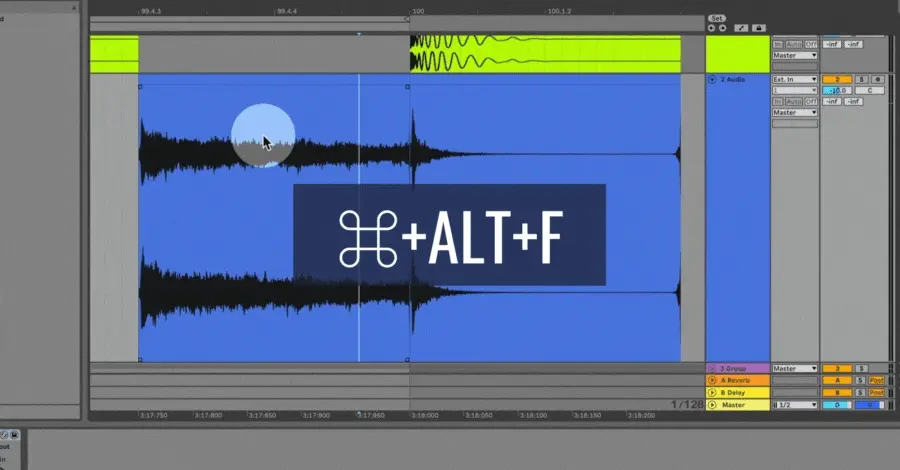Jump to the previous locator arrow
The image size is (900, 470).
pyautogui.click(x=712, y=28)
